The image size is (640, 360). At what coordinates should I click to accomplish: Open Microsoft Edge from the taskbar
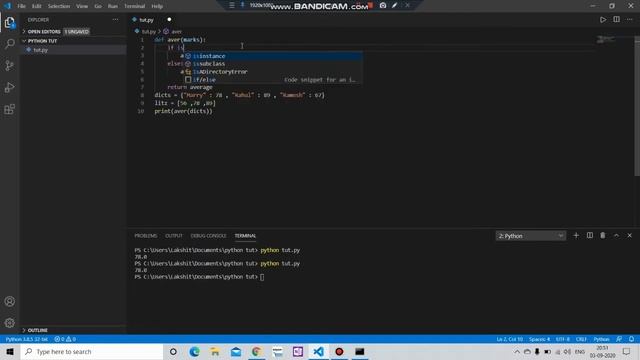[194, 351]
